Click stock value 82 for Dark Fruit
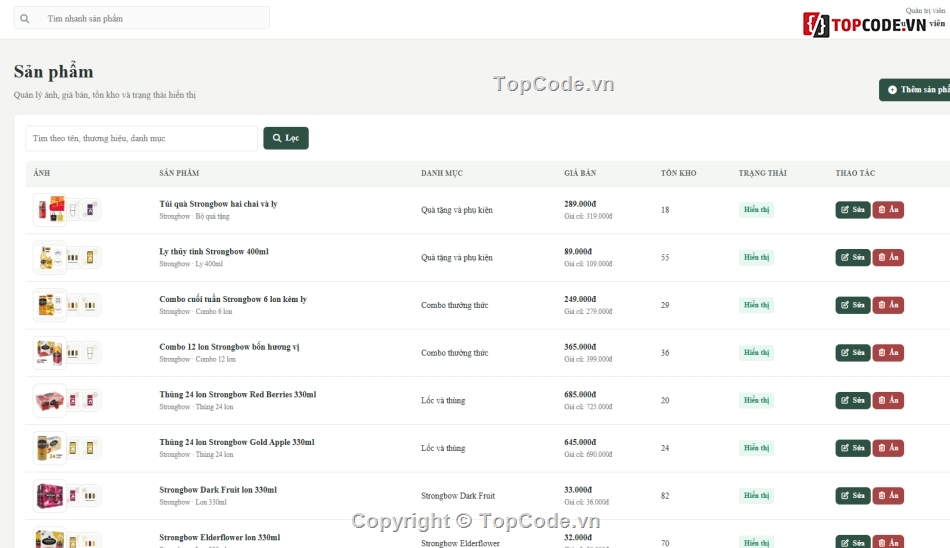 665,496
